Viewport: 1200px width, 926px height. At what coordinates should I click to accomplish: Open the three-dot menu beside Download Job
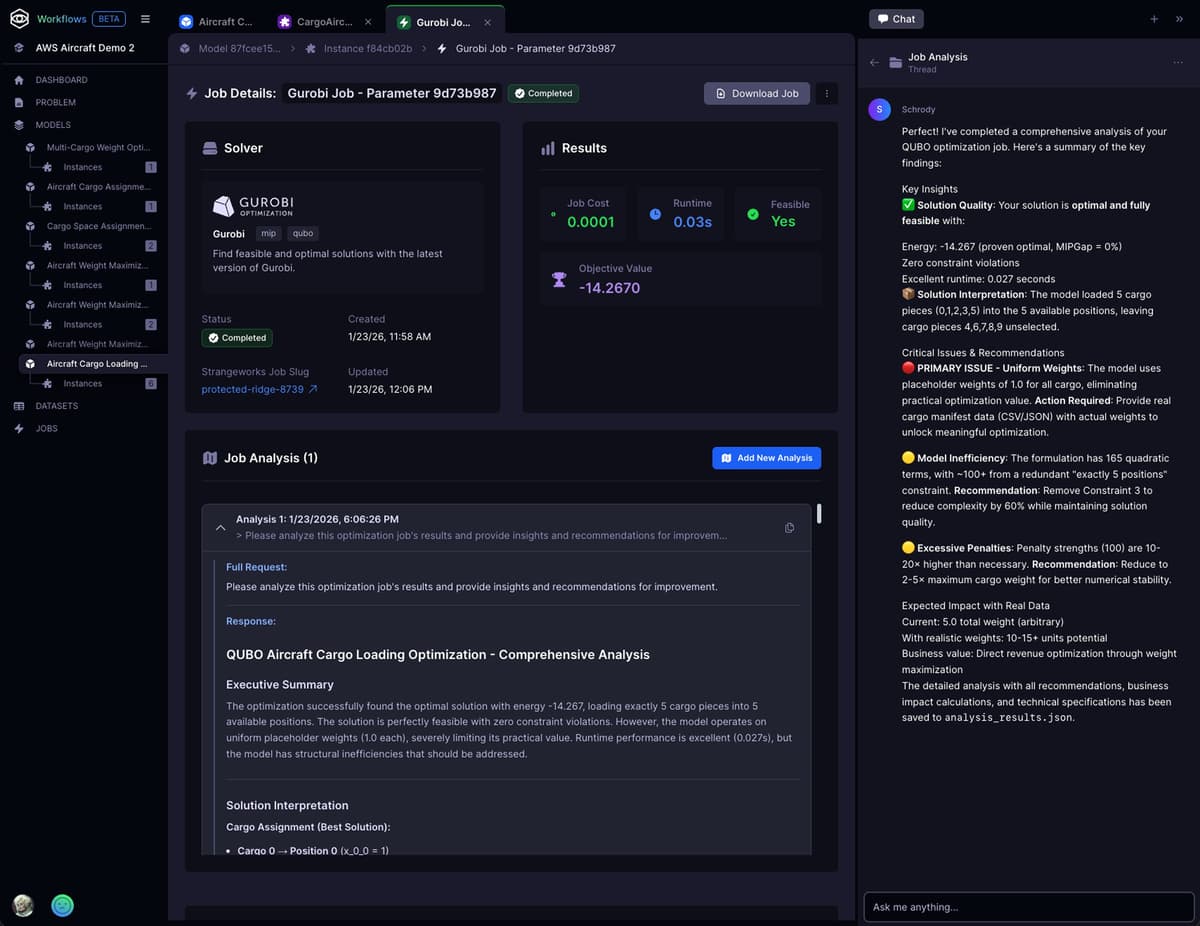826,93
